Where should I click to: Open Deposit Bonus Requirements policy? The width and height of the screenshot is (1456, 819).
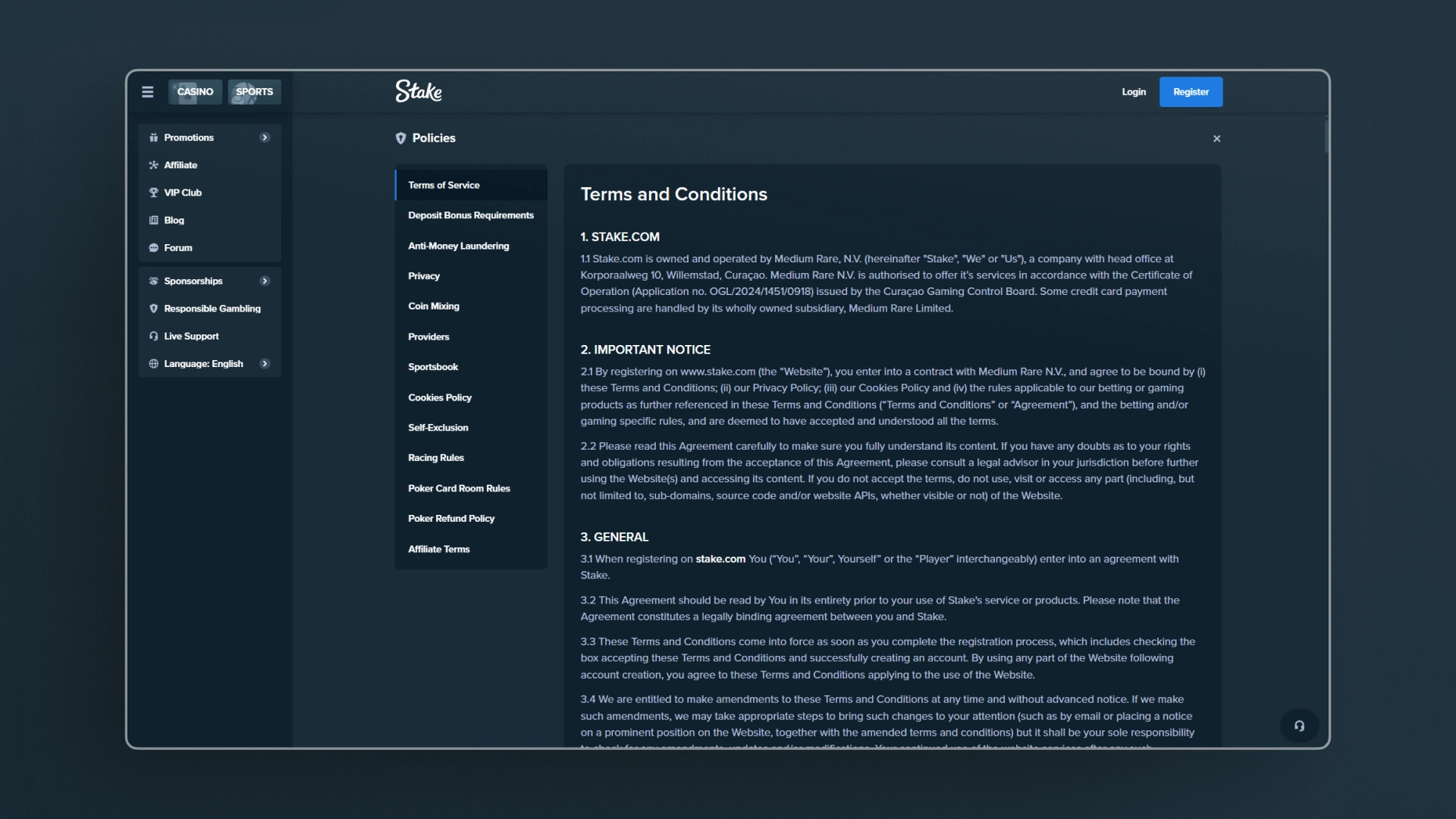coord(471,215)
